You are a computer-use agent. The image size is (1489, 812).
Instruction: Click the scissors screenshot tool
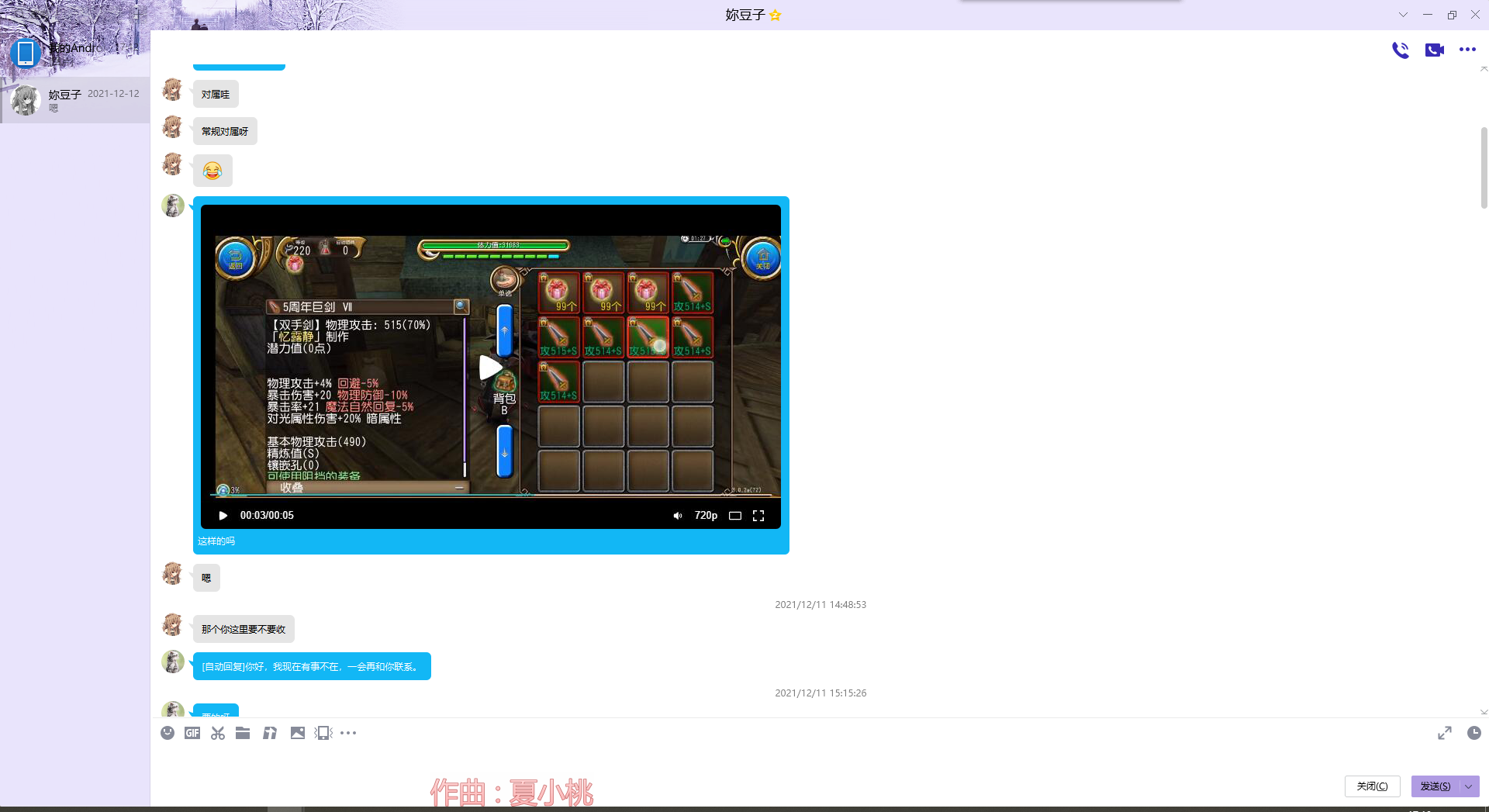218,733
